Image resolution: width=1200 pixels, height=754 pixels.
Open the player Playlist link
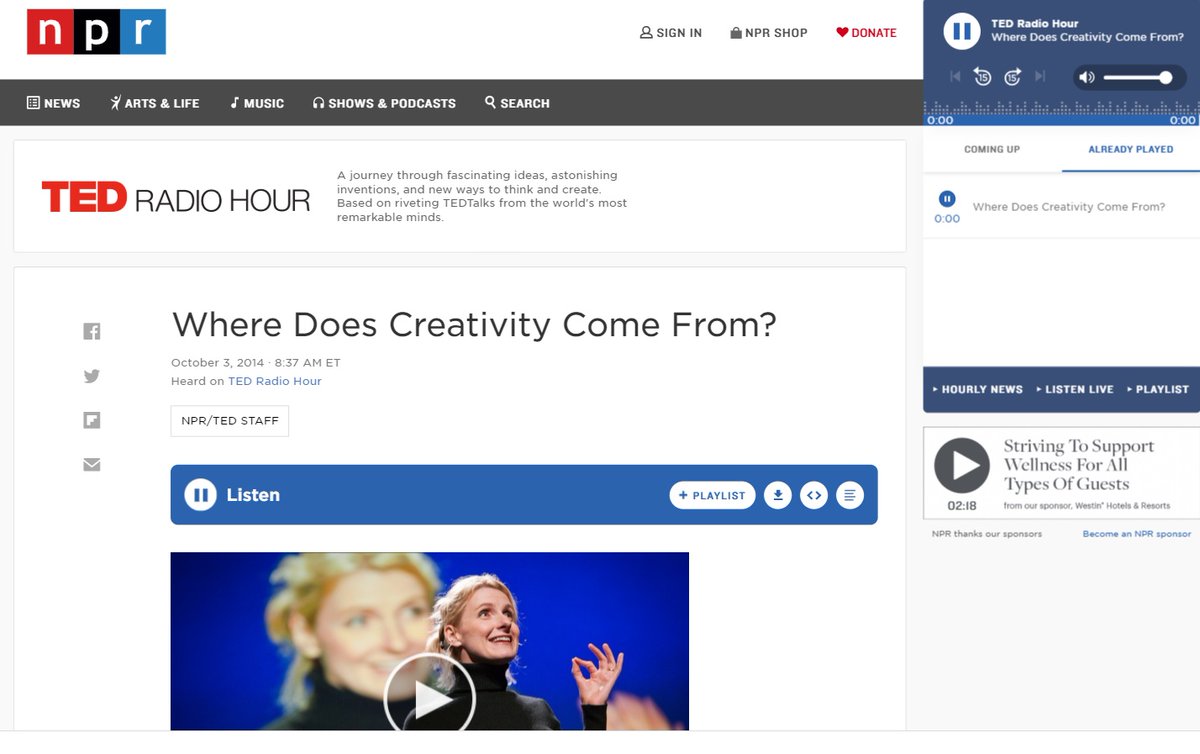(1158, 389)
